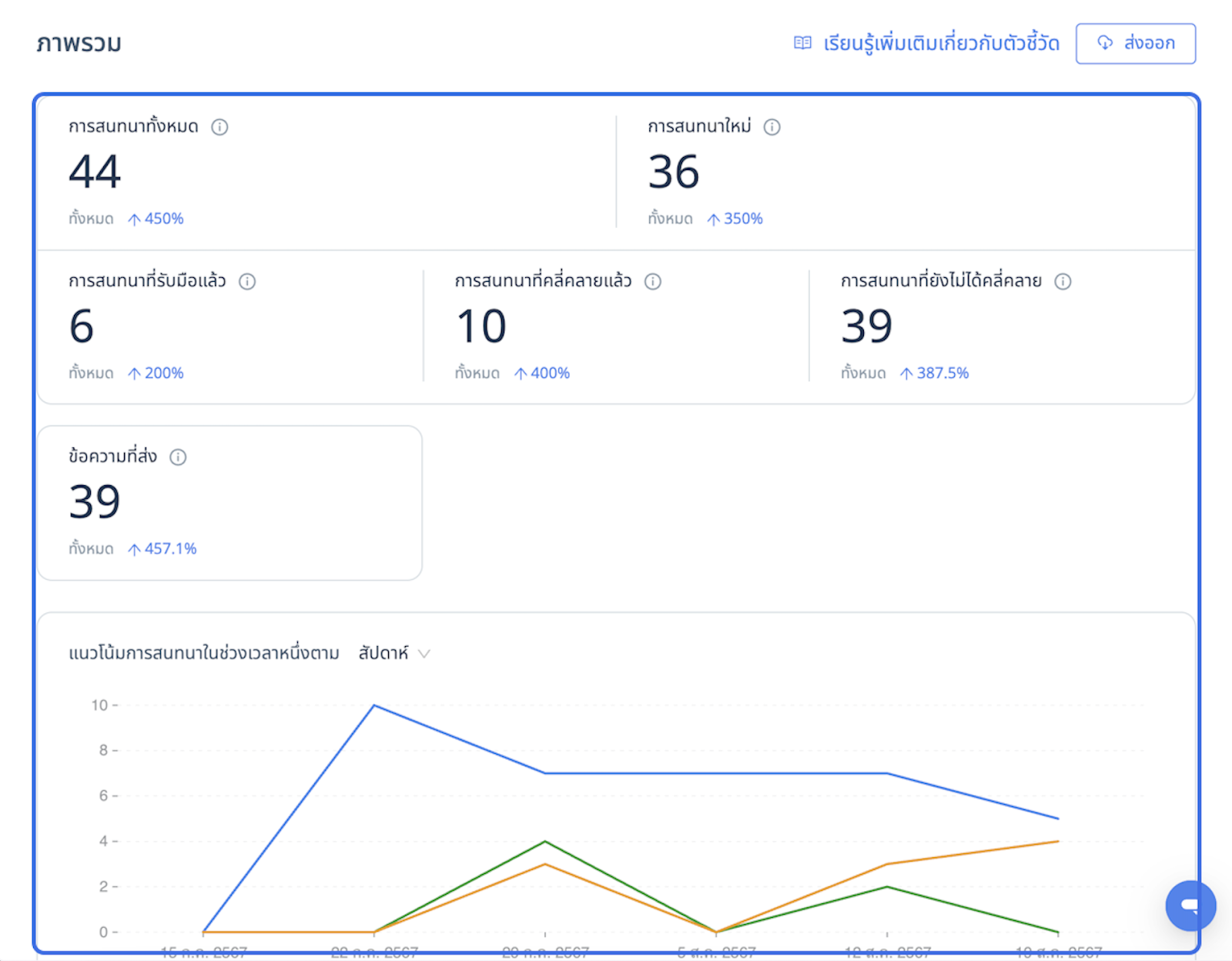Viewport: 1232px width, 961px height.
Task: Click the chevron next to สัปดาห์
Action: pos(423,654)
